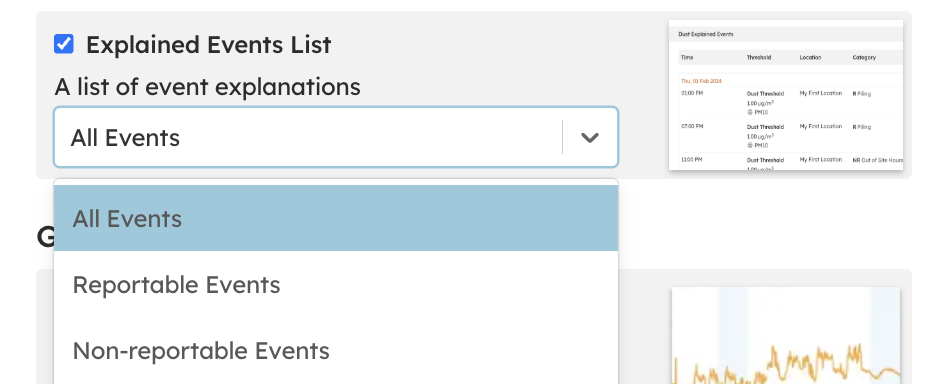Choose Reportable Events from the list
This screenshot has height=384, width=940.
(x=336, y=285)
